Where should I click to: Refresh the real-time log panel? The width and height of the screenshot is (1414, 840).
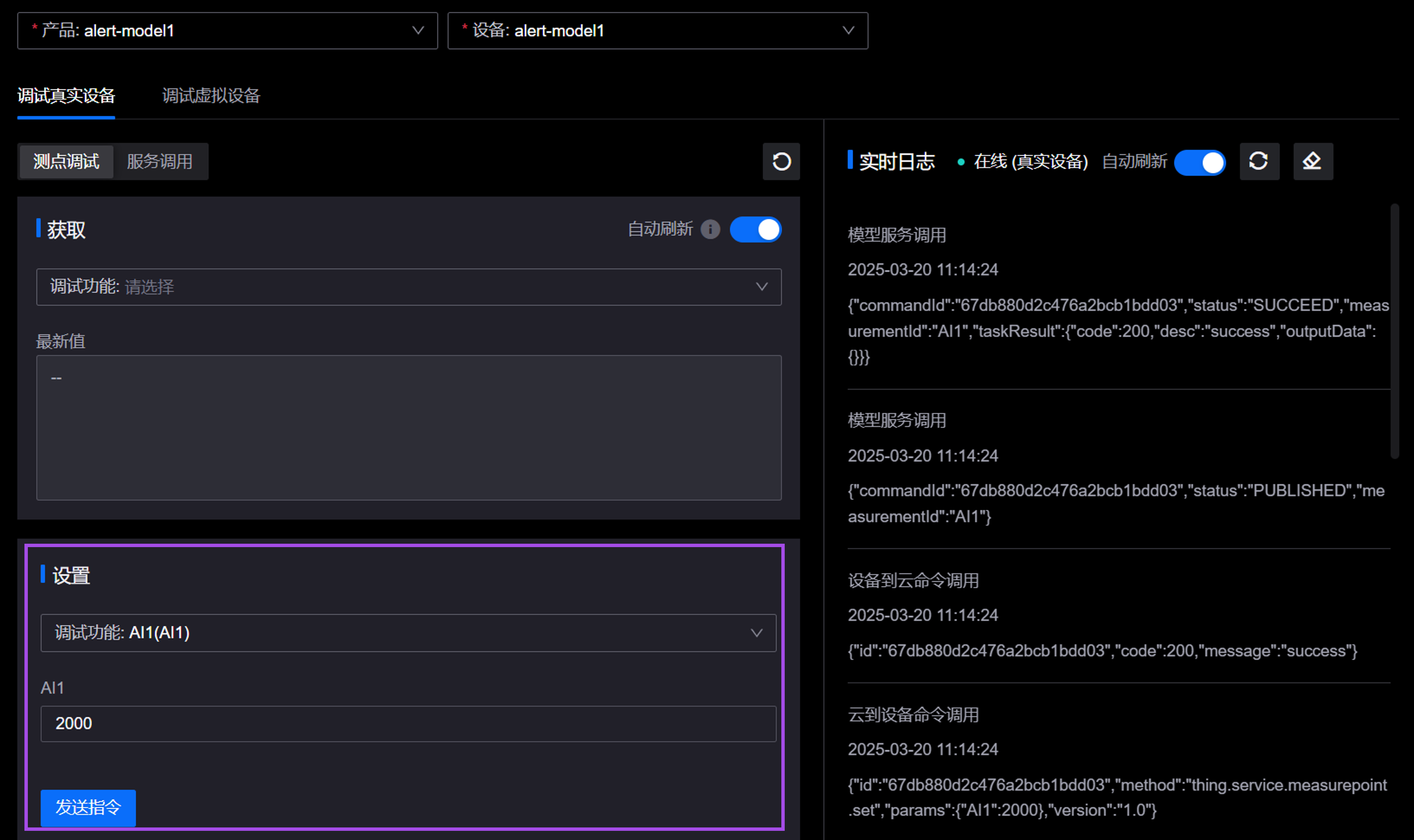coord(1260,162)
